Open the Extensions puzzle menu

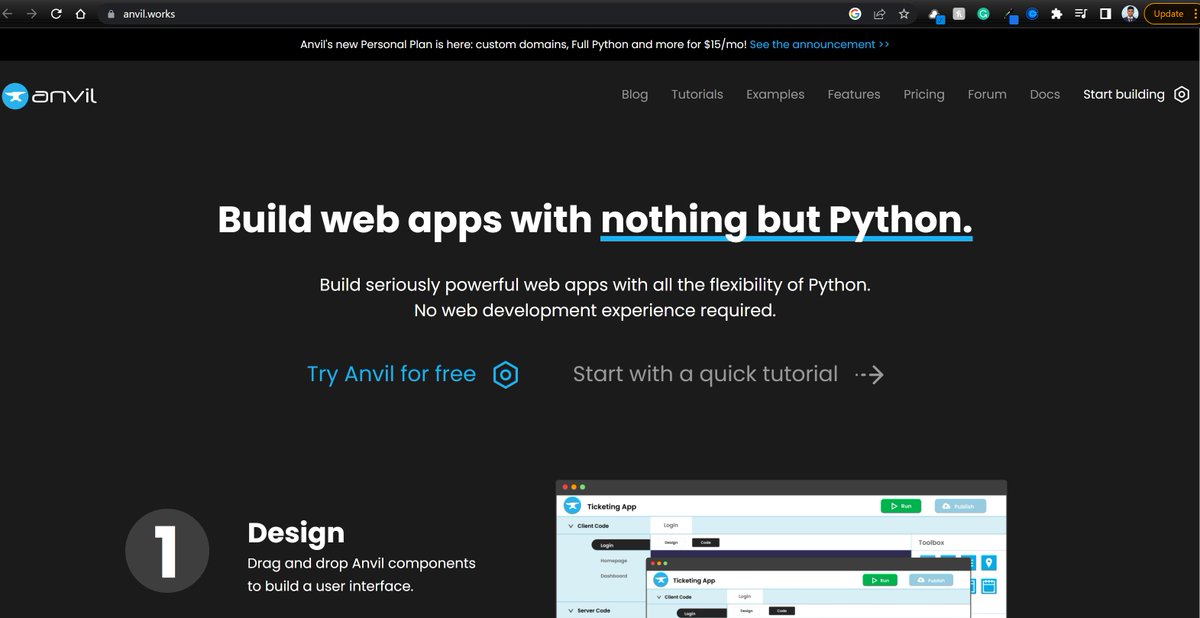[1057, 14]
